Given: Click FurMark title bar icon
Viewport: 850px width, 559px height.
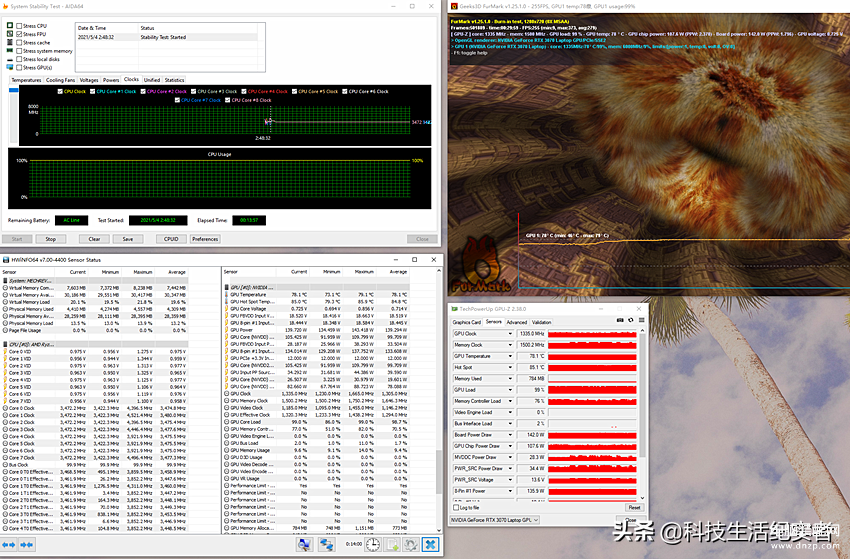Looking at the screenshot, I should [x=454, y=6].
